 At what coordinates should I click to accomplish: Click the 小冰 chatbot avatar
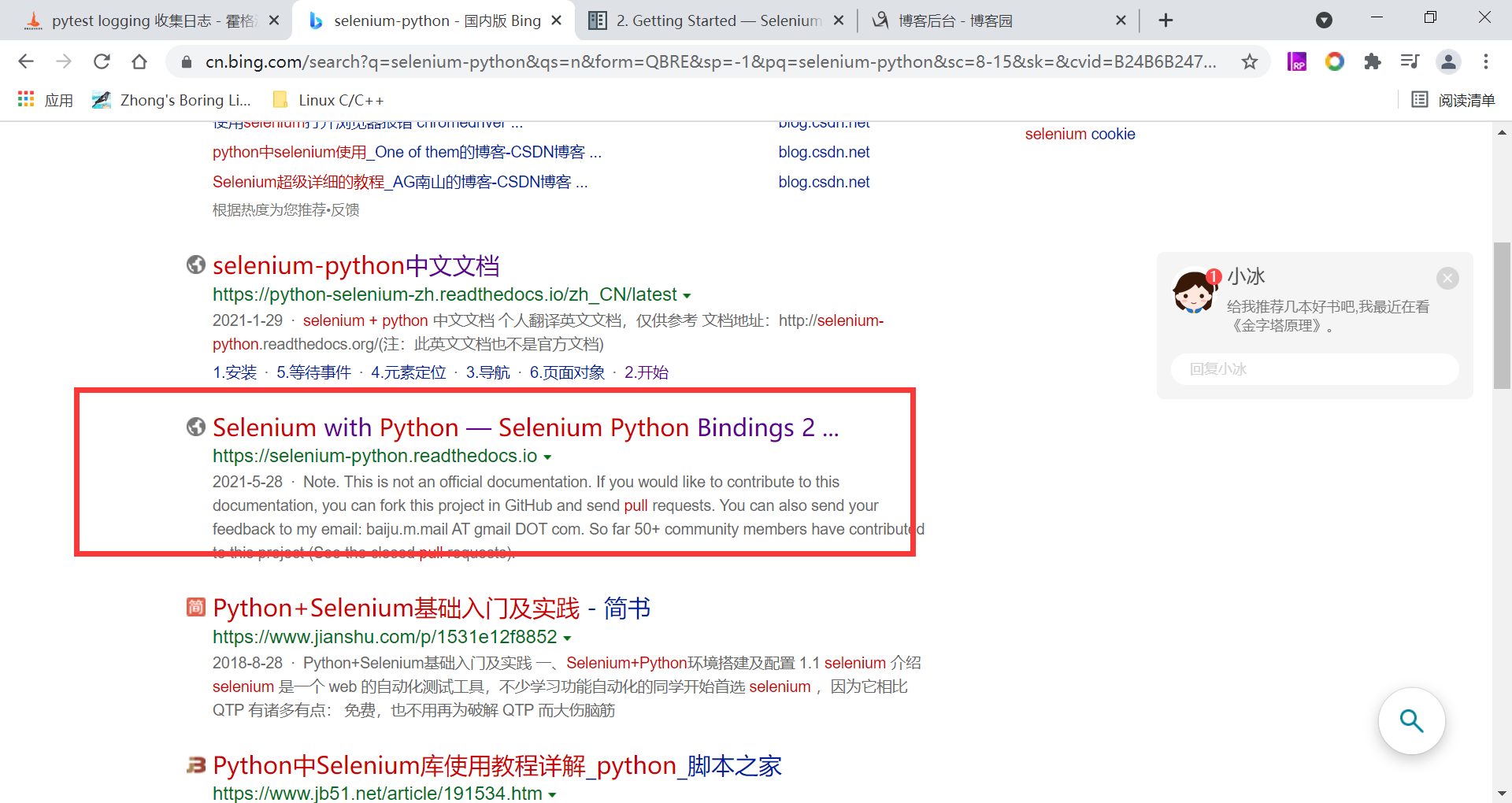coord(1194,291)
